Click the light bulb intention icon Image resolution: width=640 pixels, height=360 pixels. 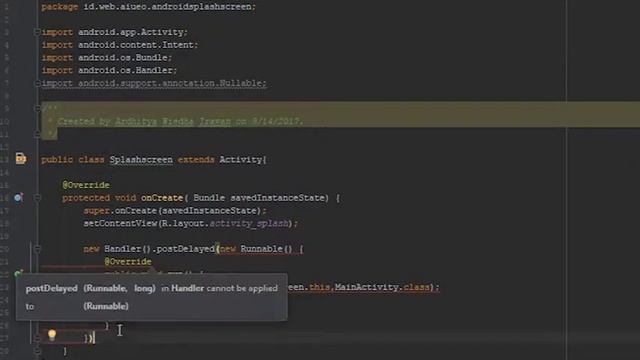pyautogui.click(x=52, y=335)
